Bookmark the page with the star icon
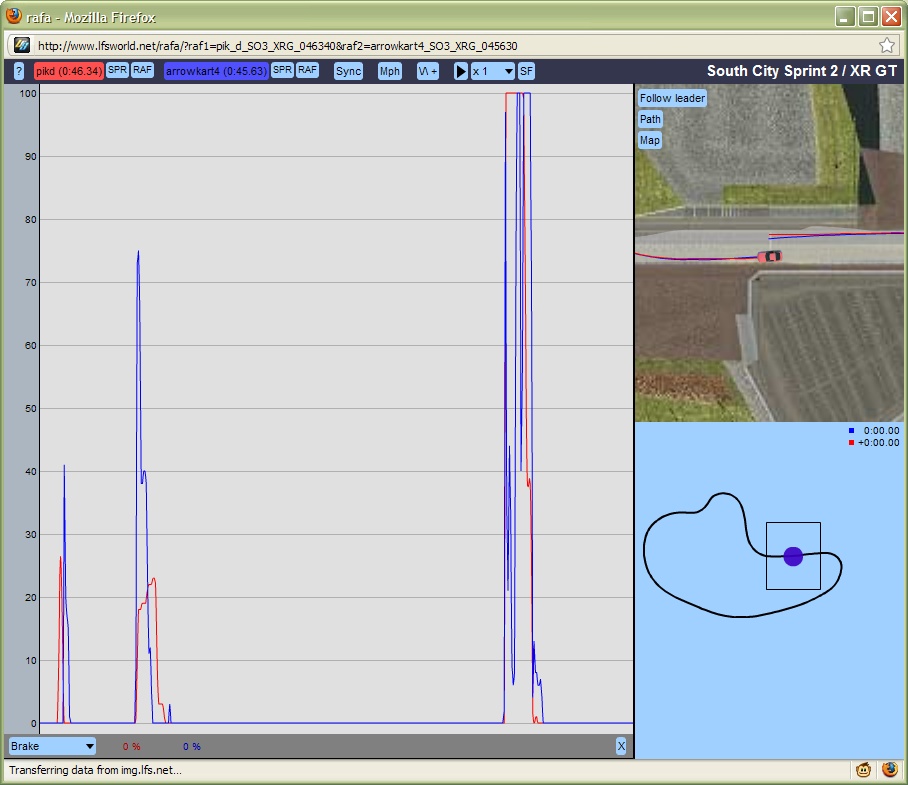The height and width of the screenshot is (785, 908). (887, 45)
